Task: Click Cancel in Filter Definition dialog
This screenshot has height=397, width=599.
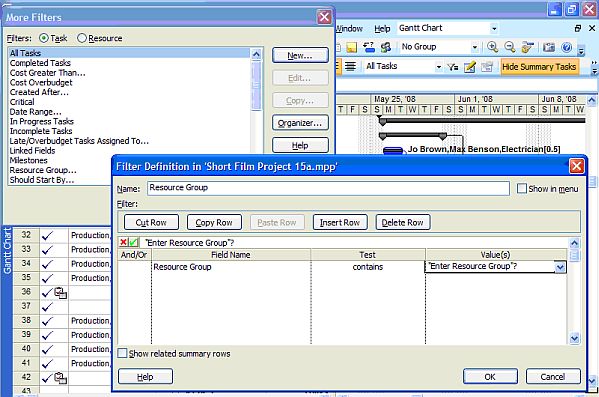Action: 553,377
